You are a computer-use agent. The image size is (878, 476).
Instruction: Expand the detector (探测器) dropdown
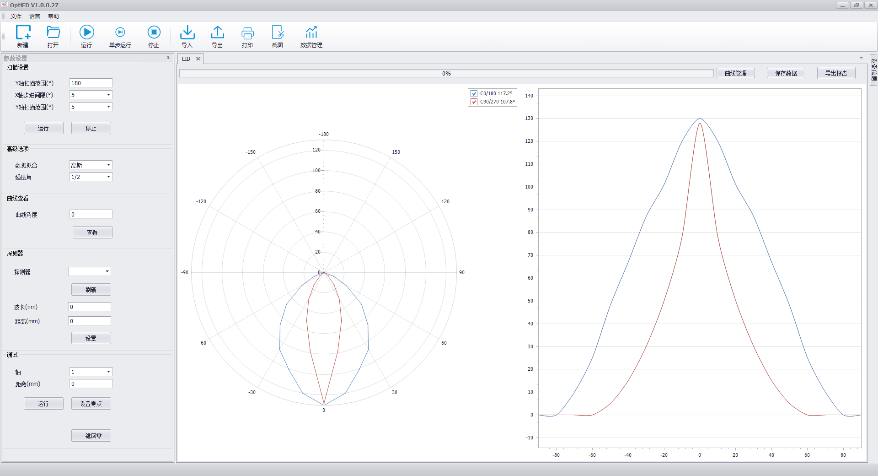point(90,271)
